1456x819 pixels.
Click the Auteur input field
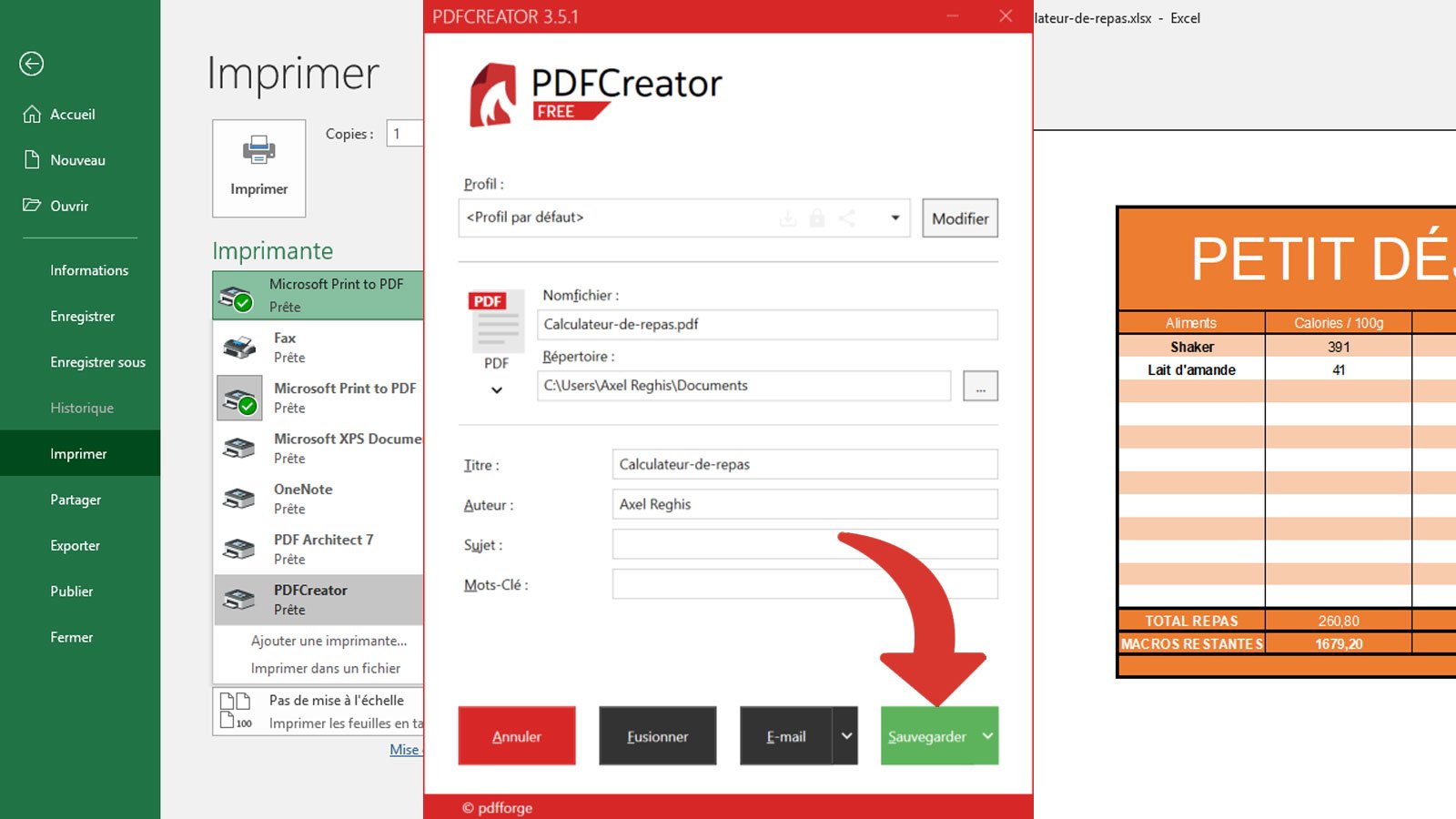point(805,504)
